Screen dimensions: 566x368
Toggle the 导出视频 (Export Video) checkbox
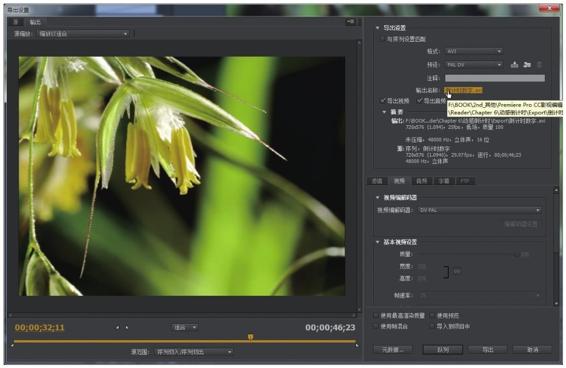tap(383, 100)
